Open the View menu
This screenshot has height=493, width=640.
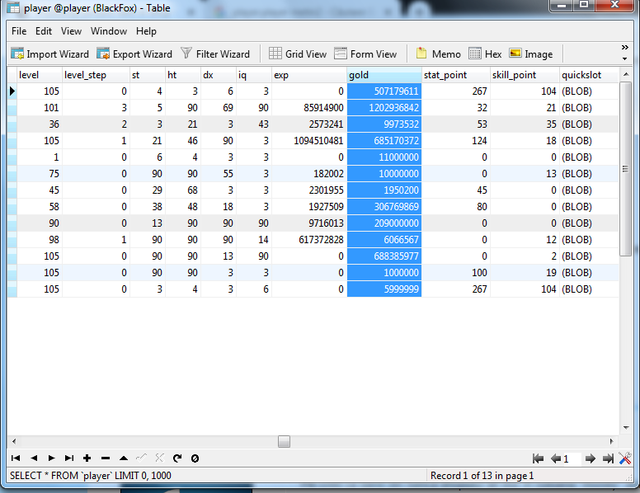(x=71, y=31)
